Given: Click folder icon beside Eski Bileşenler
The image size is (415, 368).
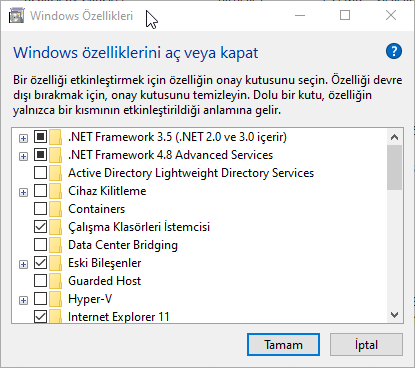Looking at the screenshot, I should point(55,263).
